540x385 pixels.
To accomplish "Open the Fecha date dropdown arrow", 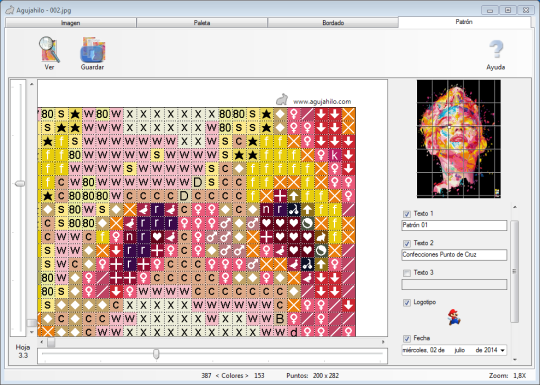I will pos(502,351).
